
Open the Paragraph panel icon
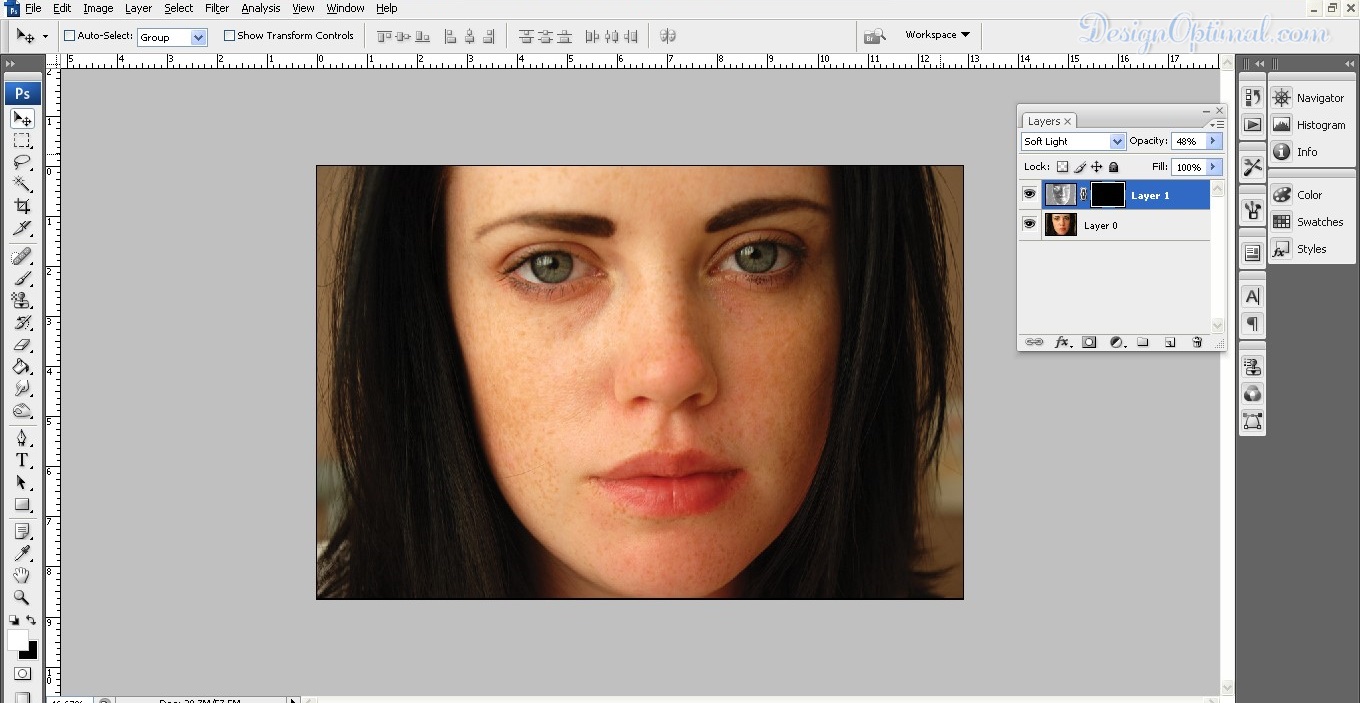[1252, 324]
